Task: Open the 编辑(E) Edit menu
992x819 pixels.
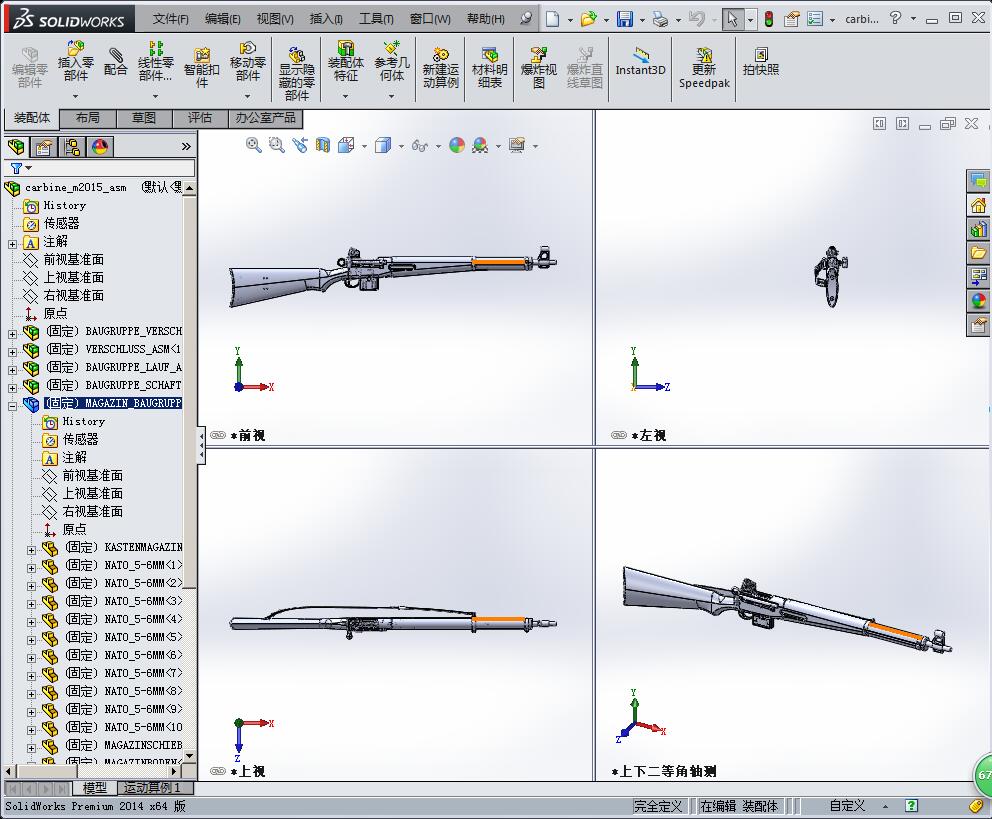Action: pyautogui.click(x=223, y=19)
